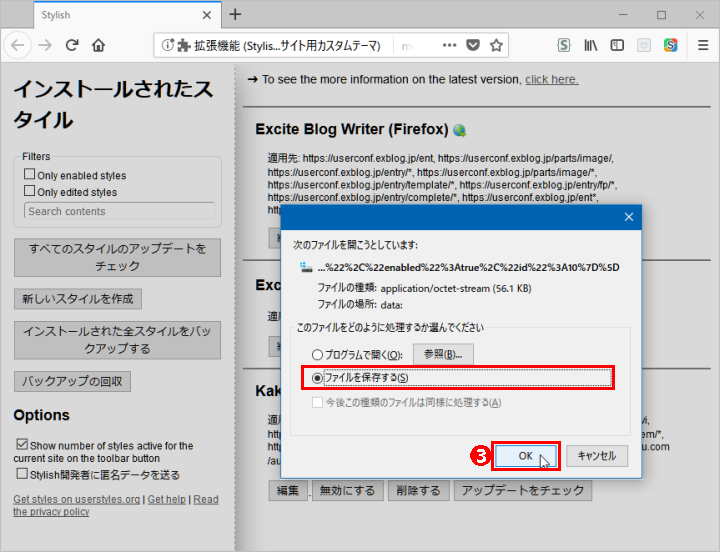This screenshot has width=720, height=552.
Task: Open a new tab with plus button
Action: click(235, 15)
